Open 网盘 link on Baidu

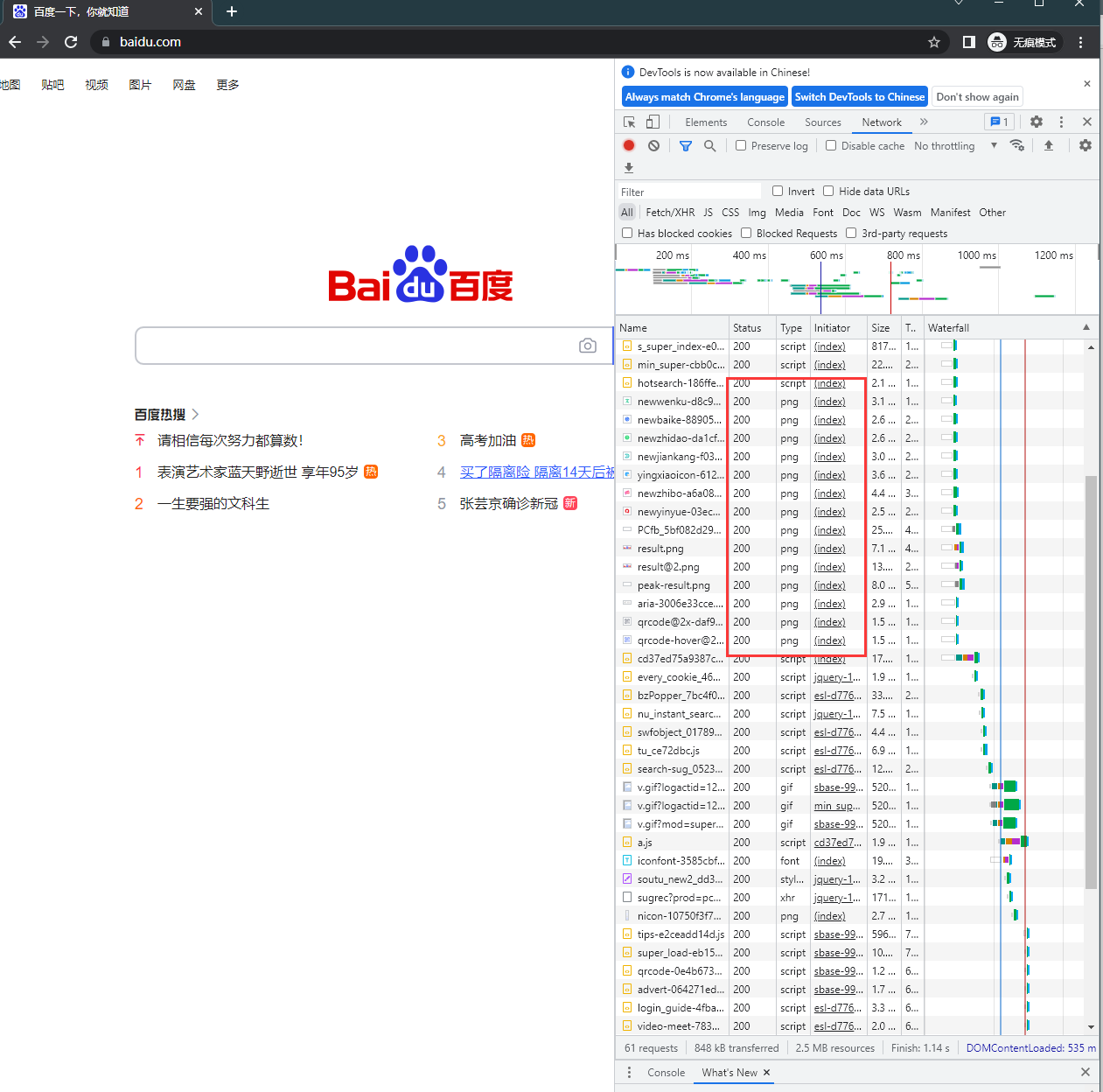pyautogui.click(x=184, y=85)
